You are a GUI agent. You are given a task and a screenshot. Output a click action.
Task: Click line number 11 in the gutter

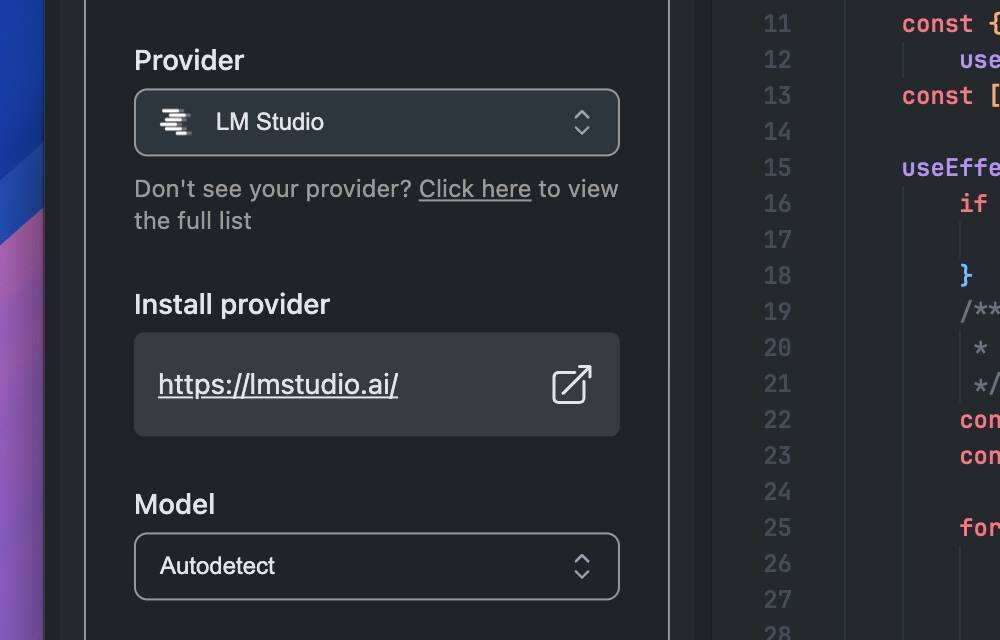[777, 24]
